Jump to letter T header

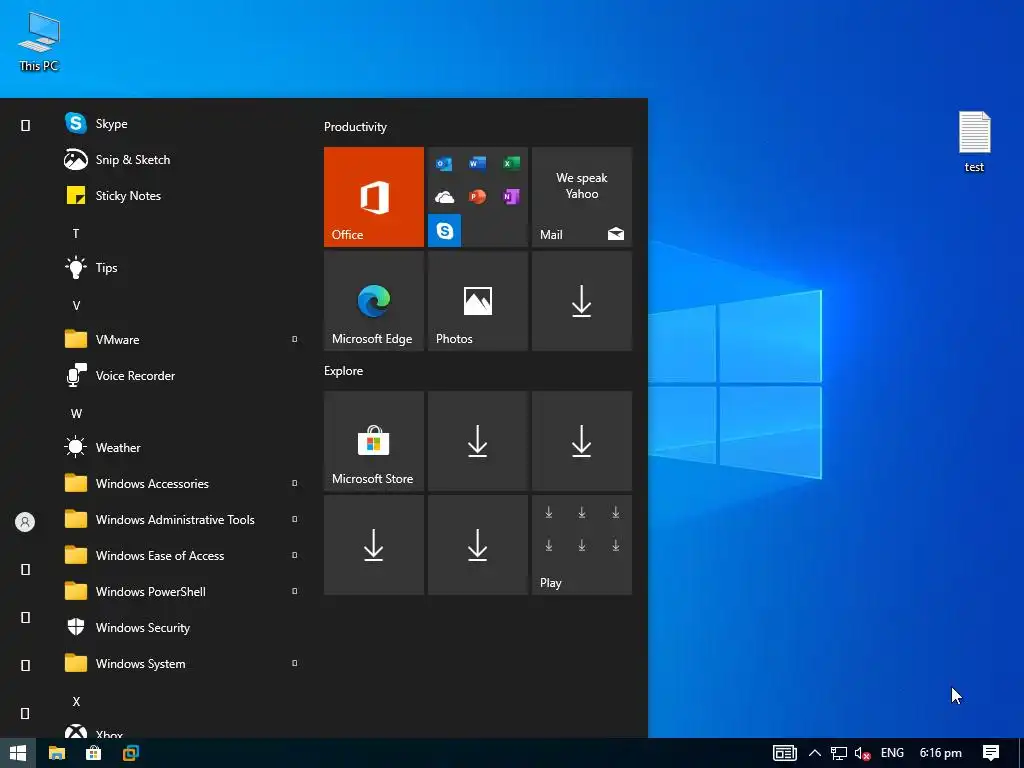(76, 233)
